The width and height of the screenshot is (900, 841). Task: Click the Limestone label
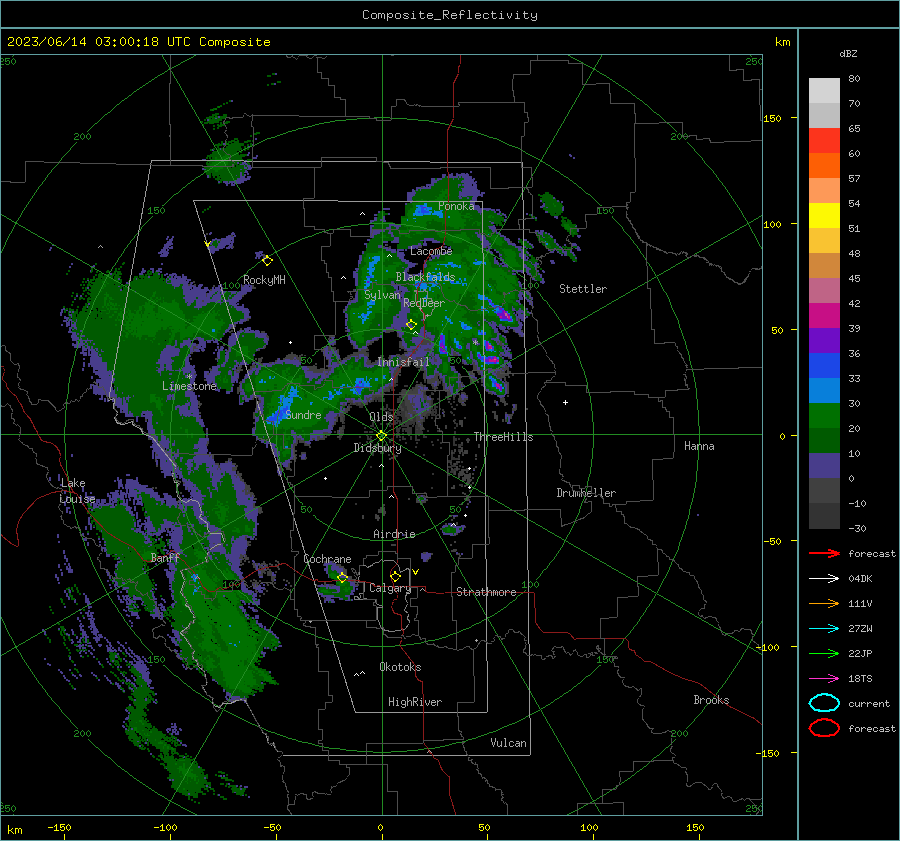[189, 386]
